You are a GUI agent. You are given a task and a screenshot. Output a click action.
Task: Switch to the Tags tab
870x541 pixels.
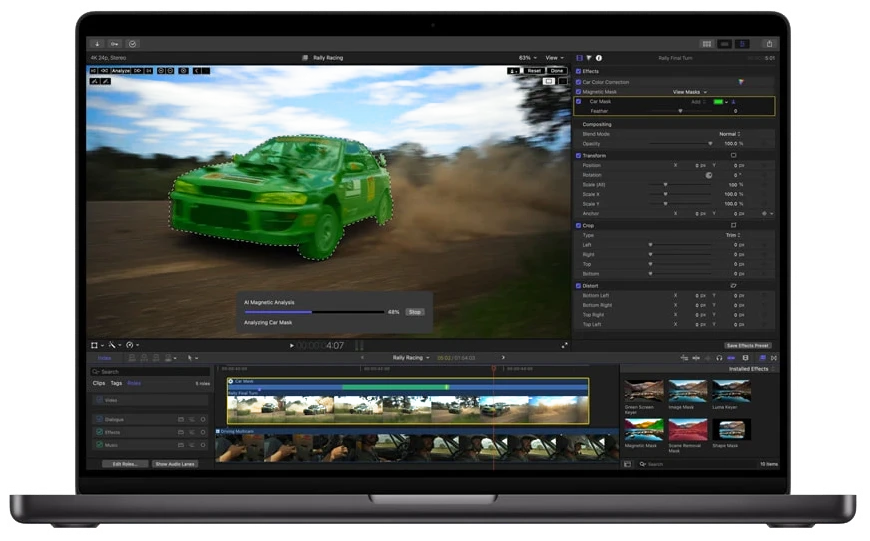pyautogui.click(x=116, y=383)
